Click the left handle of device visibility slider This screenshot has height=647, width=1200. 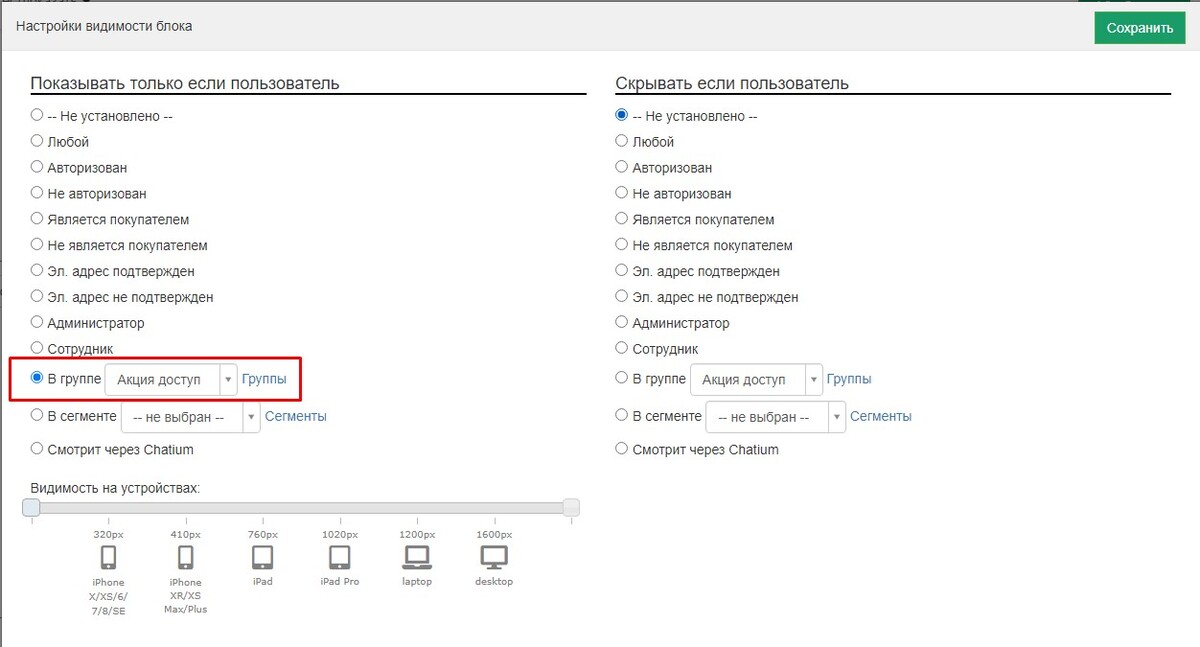coord(31,508)
